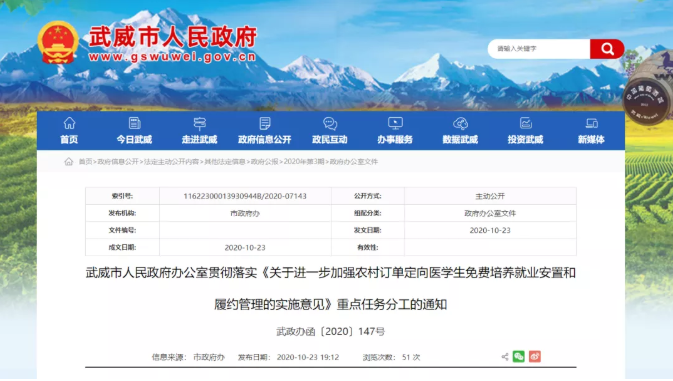
Task: Open the 首页 menu label
Action: [x=69, y=139]
